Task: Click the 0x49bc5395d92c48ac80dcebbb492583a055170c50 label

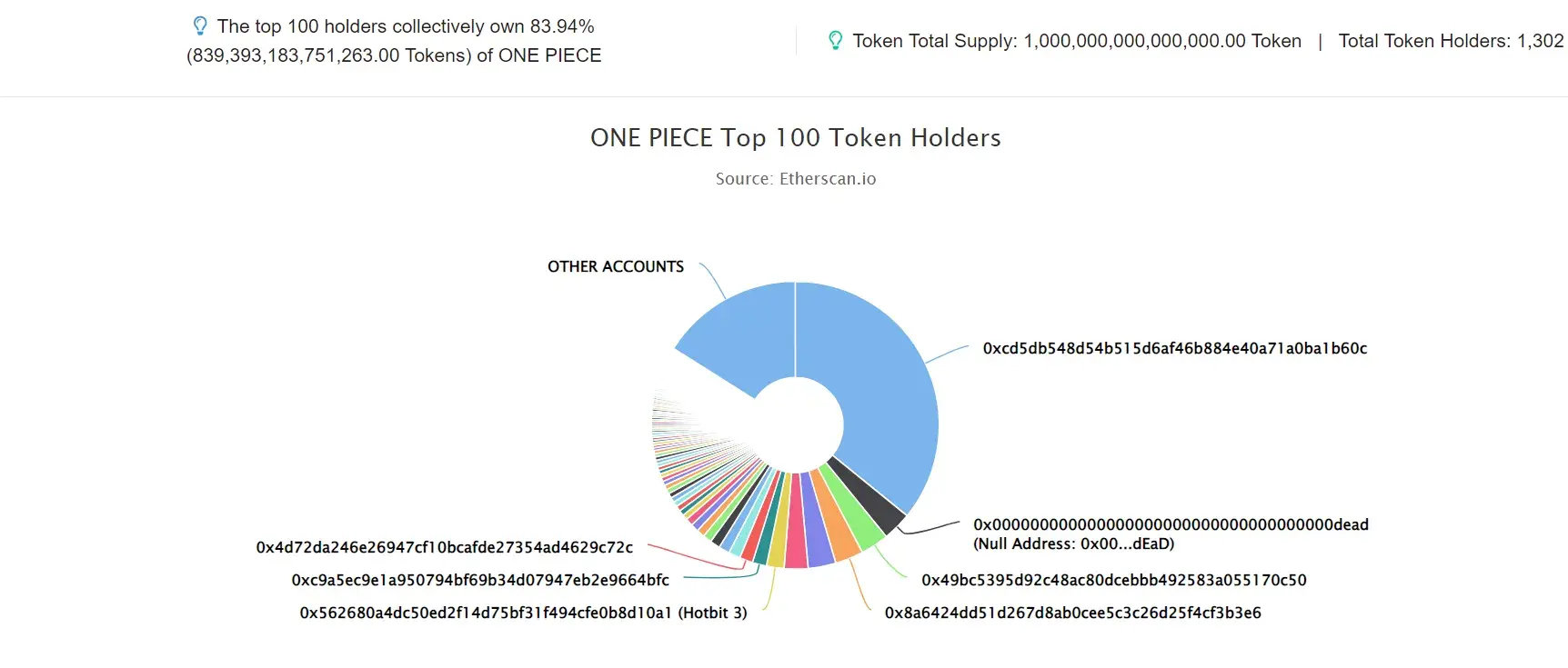Action: (x=1114, y=580)
